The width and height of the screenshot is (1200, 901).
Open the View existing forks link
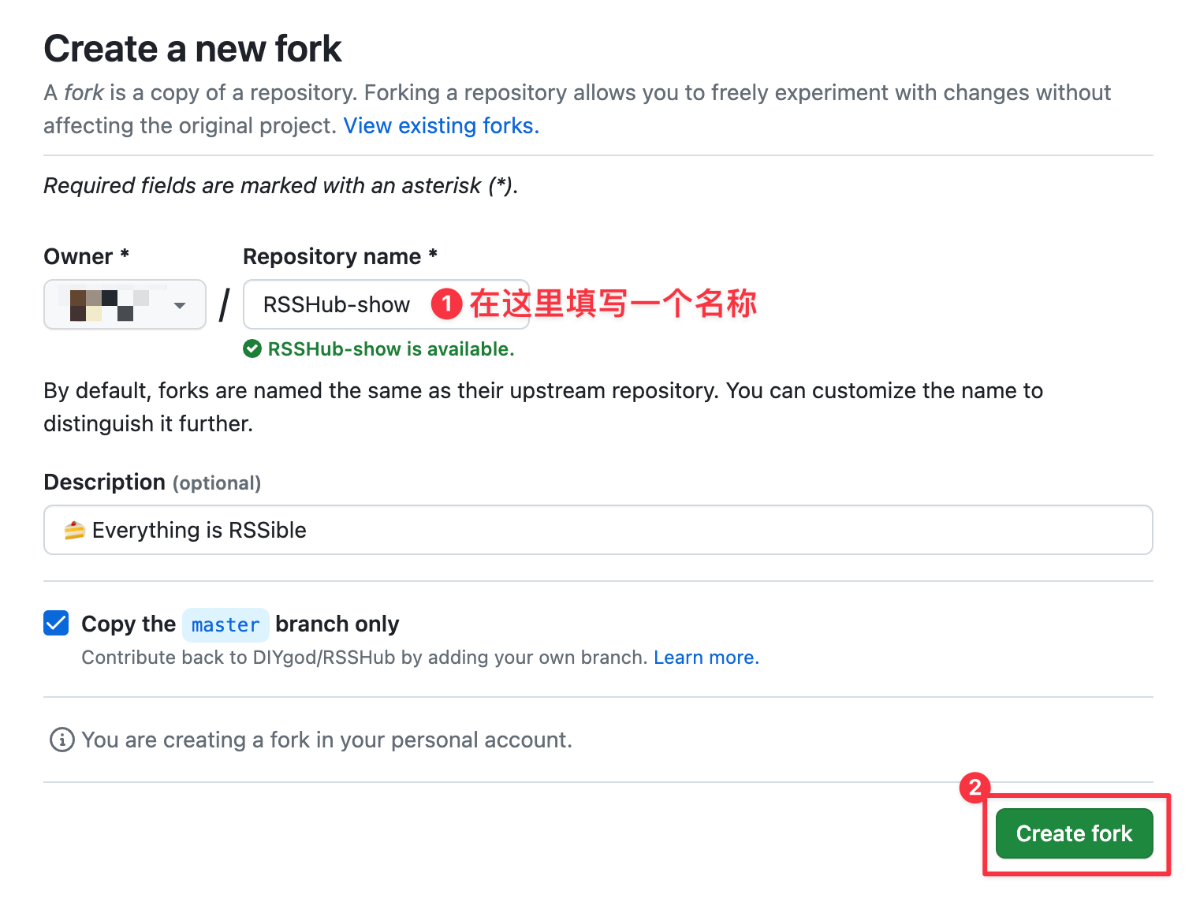(441, 126)
